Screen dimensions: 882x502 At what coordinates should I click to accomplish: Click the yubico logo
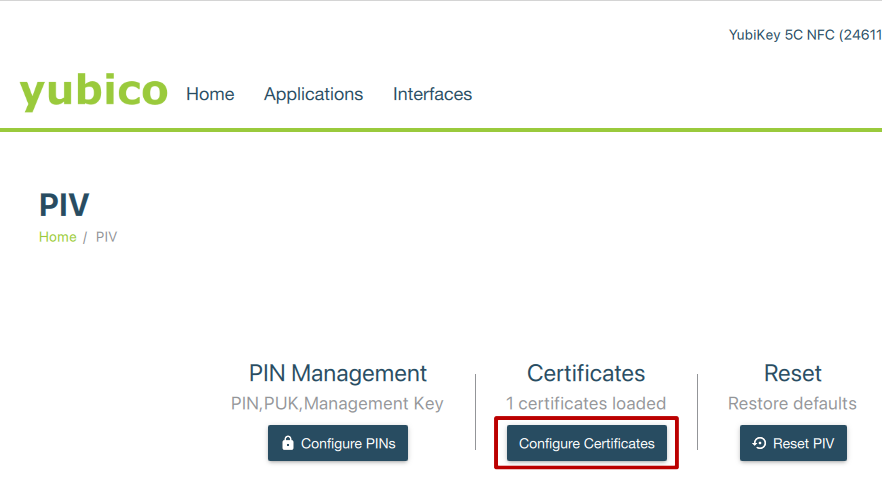tap(93, 92)
